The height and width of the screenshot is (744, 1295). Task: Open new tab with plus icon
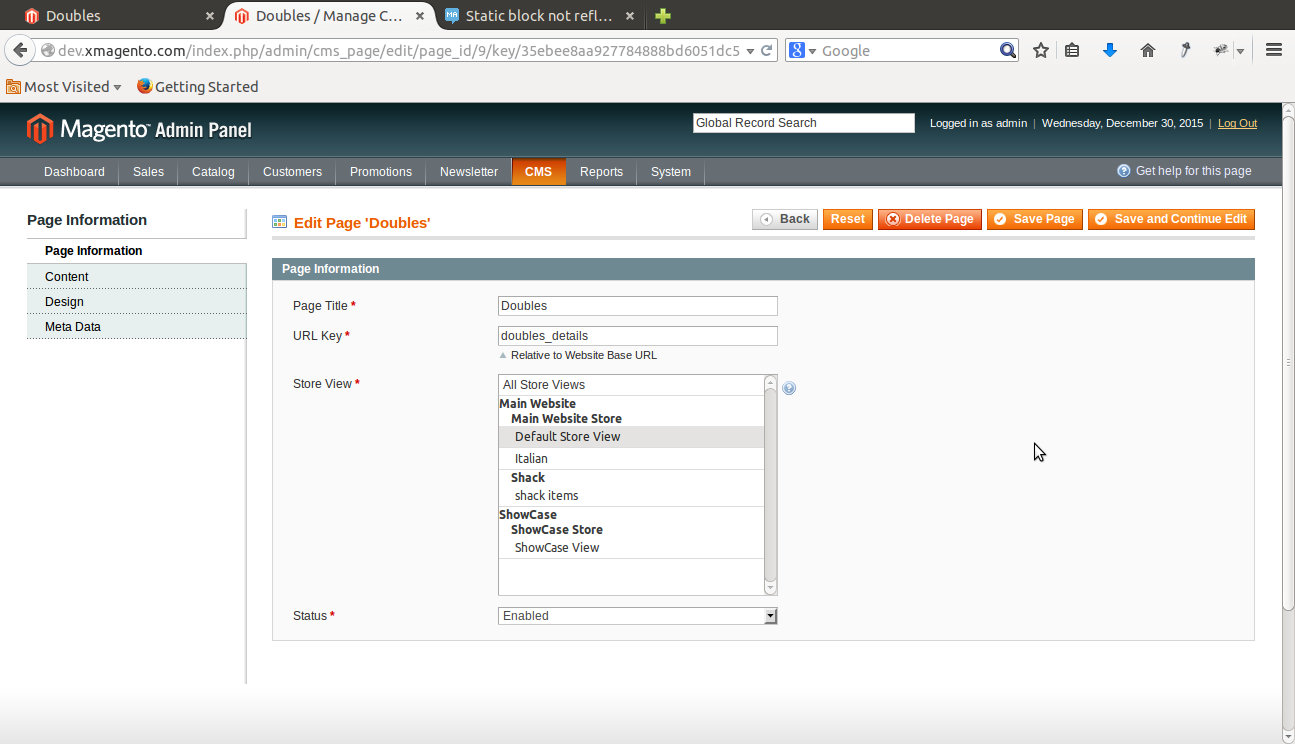[x=662, y=16]
